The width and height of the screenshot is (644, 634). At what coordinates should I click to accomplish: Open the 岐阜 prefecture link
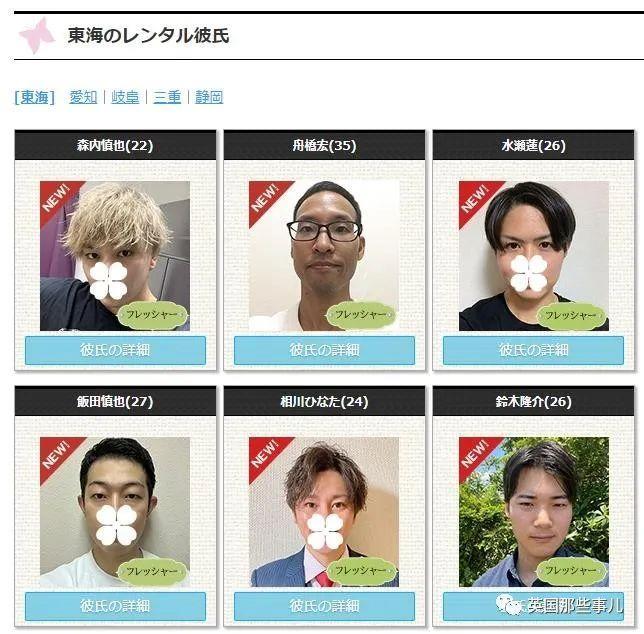[125, 97]
